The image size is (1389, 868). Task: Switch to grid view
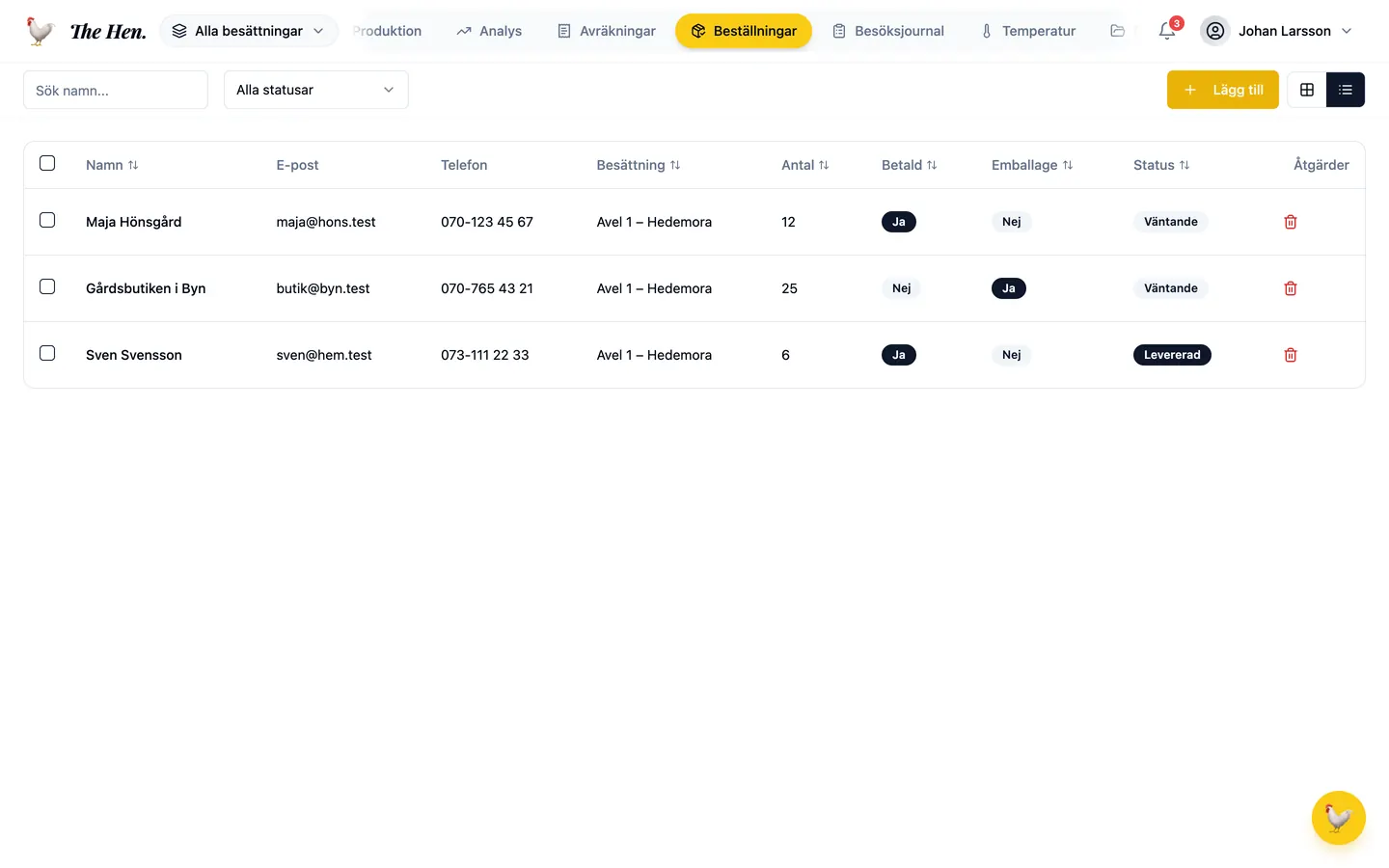coord(1307,90)
